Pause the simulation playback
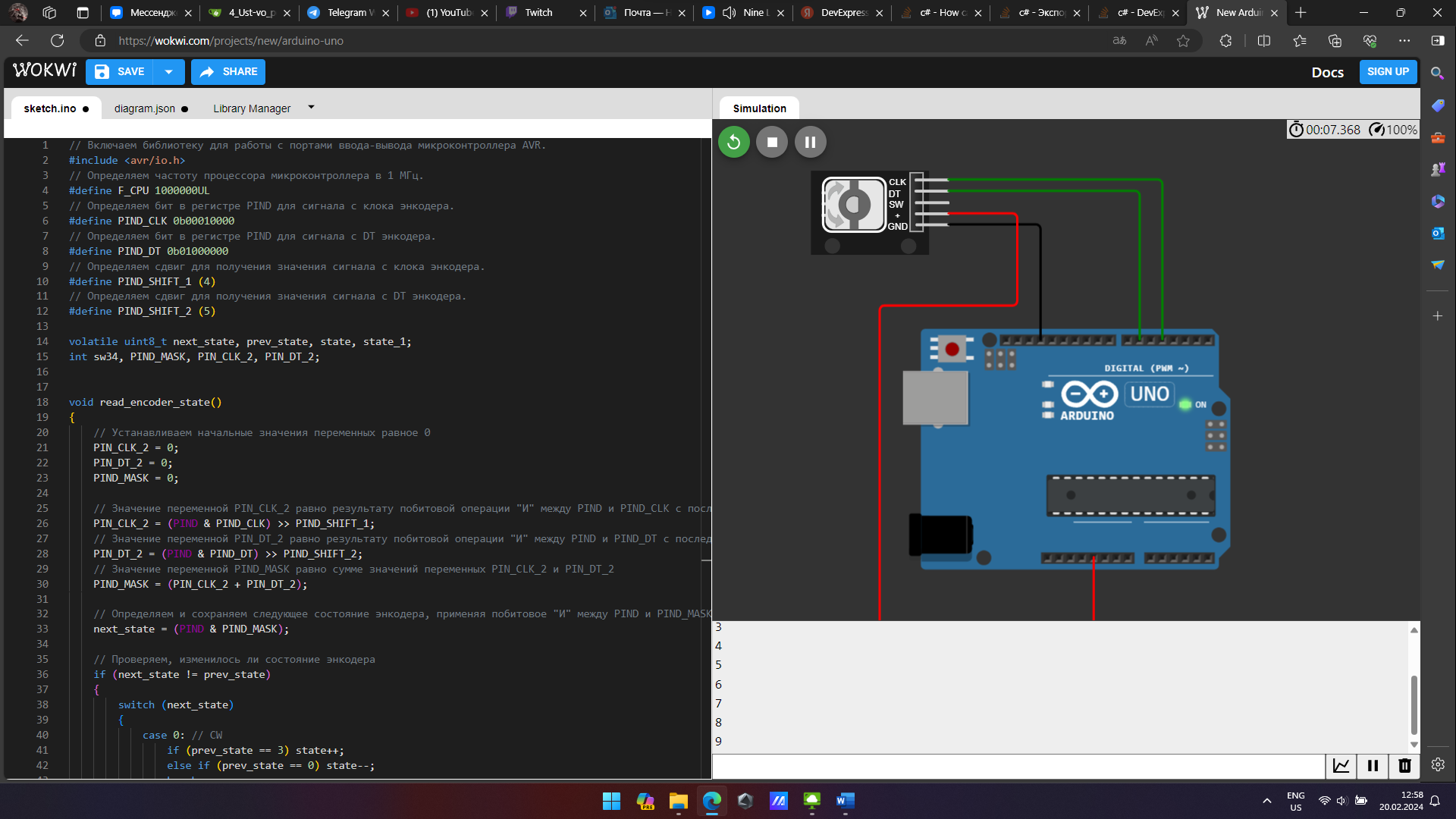This screenshot has height=819, width=1456. point(810,142)
